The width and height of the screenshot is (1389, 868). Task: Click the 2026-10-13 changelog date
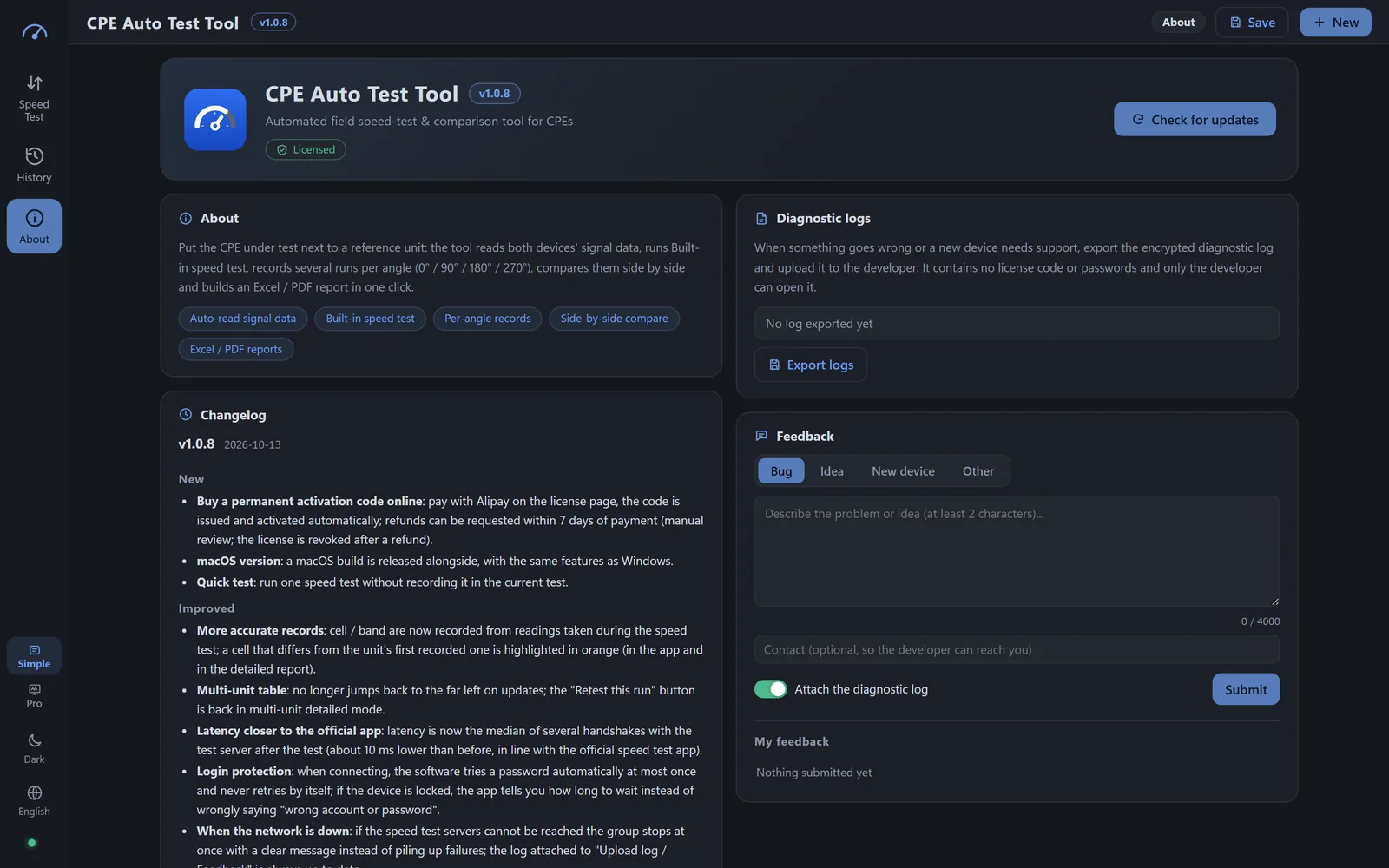point(253,444)
